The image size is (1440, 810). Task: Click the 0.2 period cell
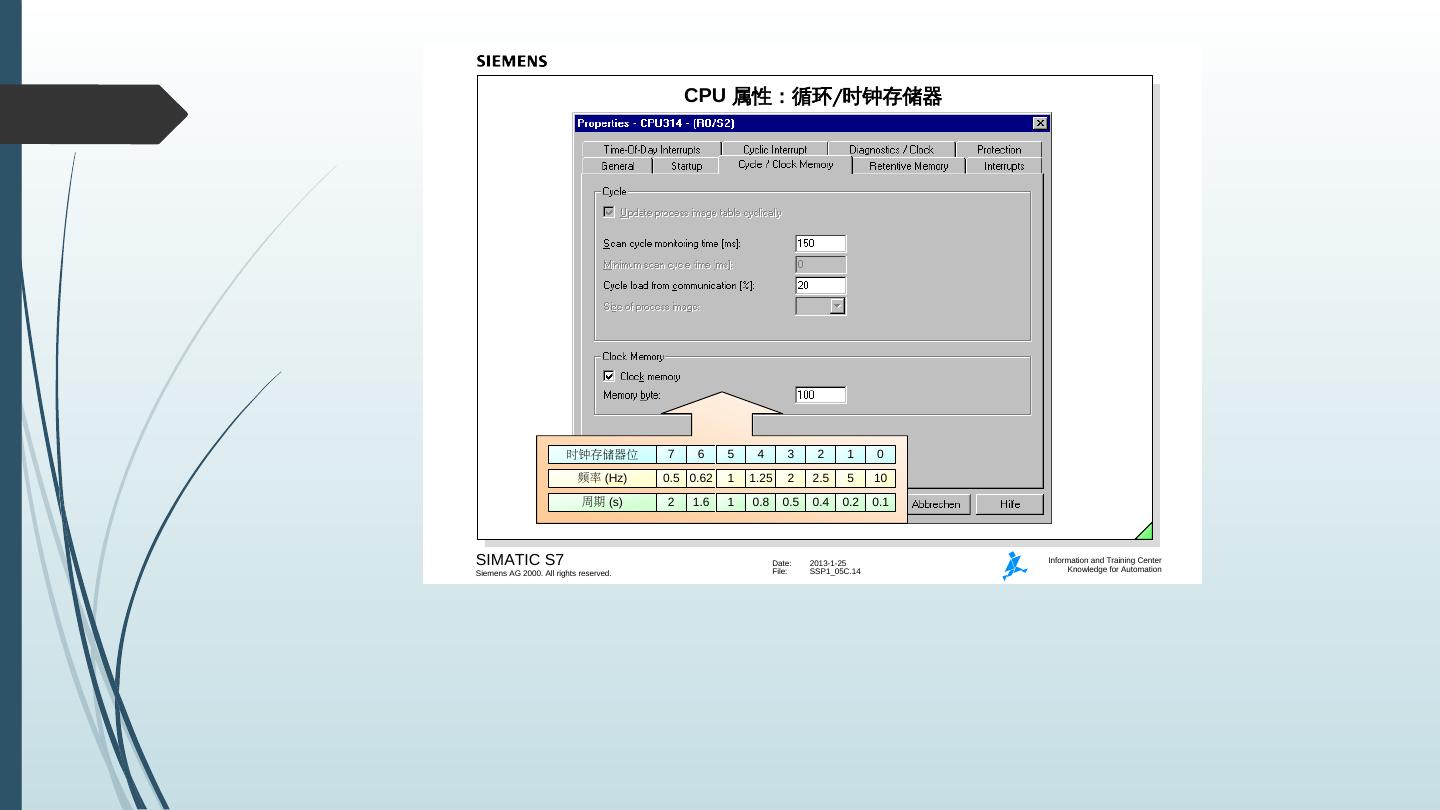click(851, 502)
